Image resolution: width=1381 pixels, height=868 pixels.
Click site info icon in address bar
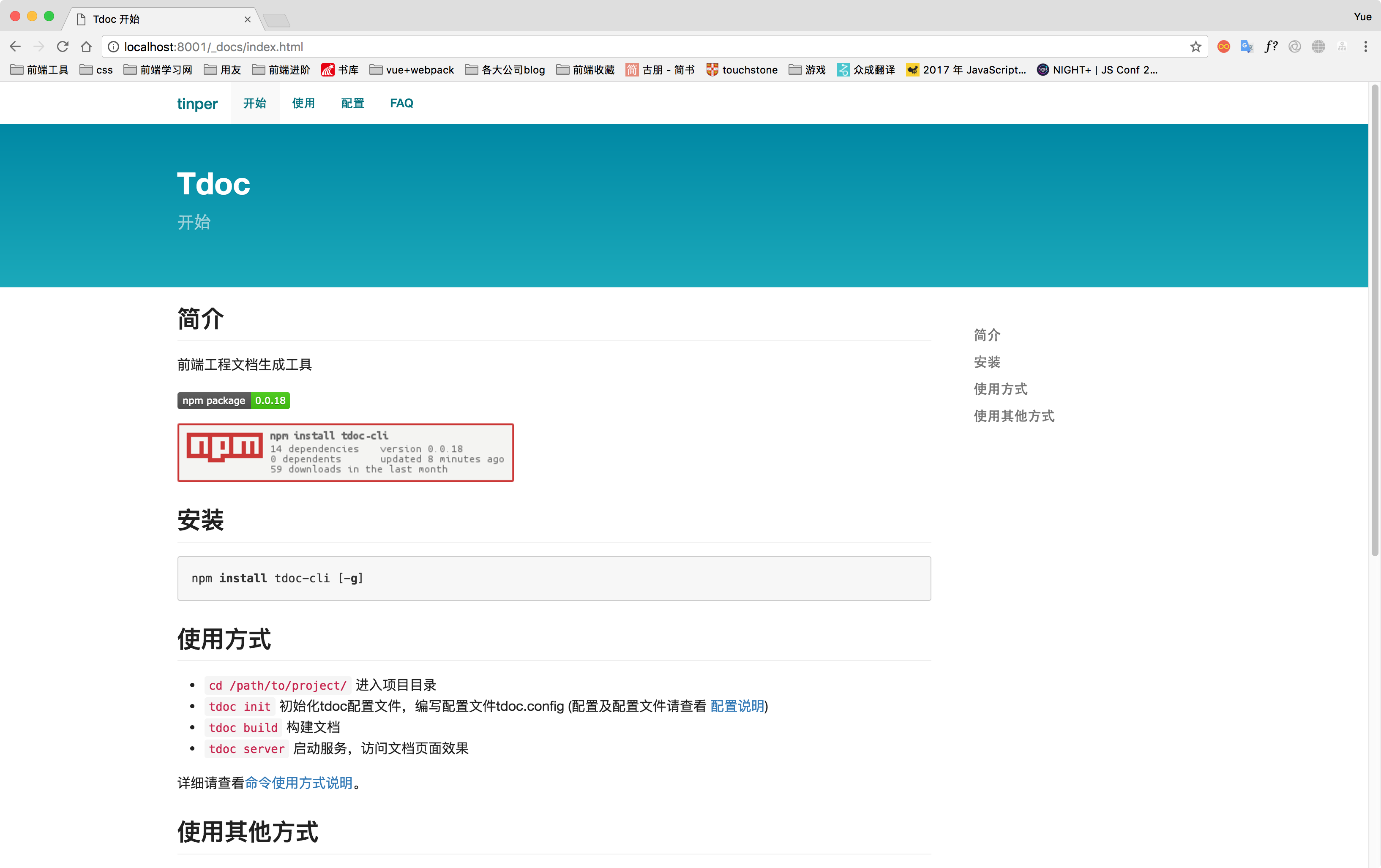pos(114,46)
